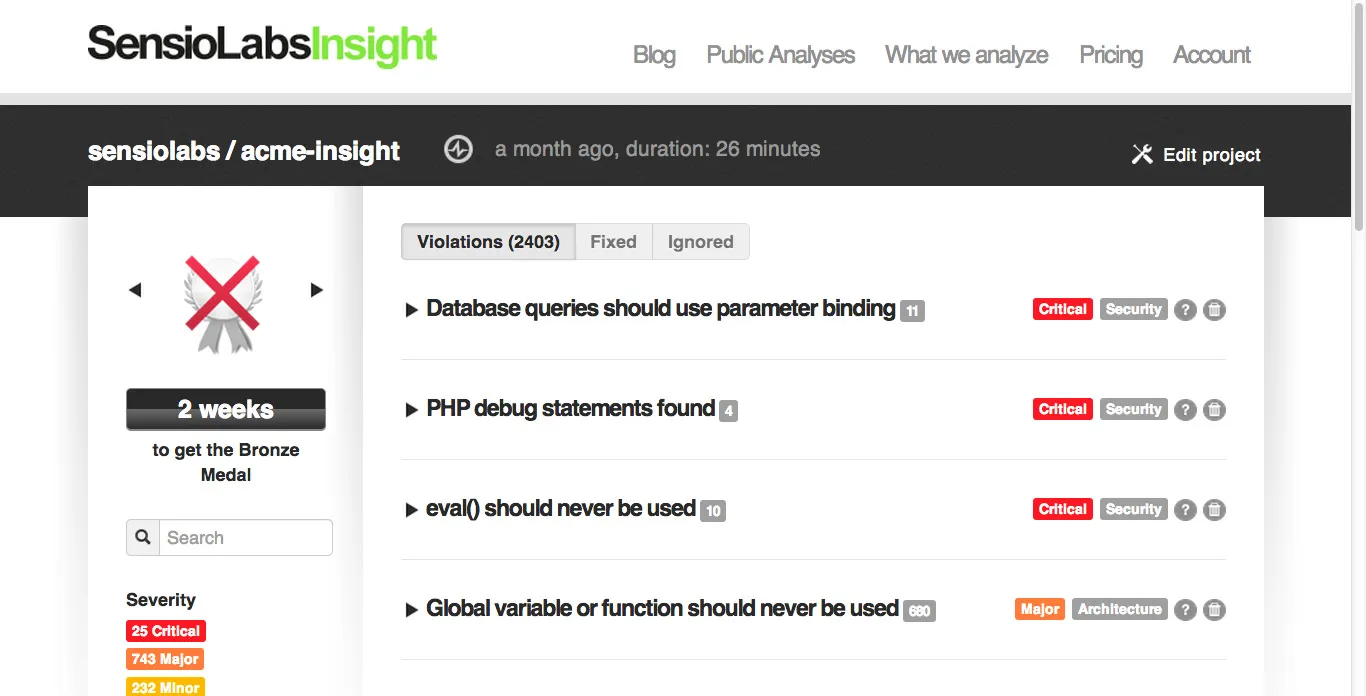The image size is (1366, 696).
Task: Toggle the 25 Critical severity filter
Action: [165, 630]
